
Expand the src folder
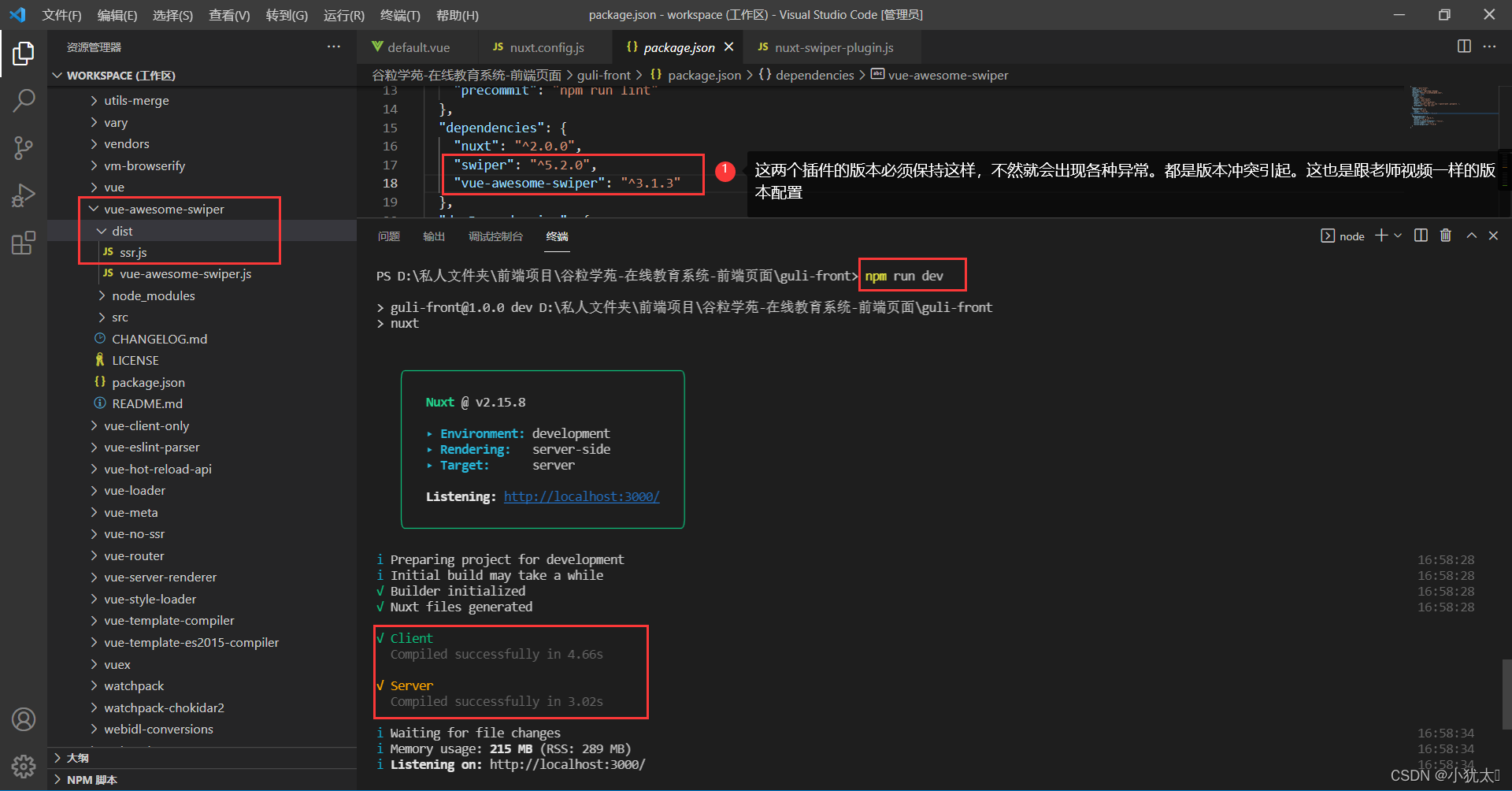point(202,318)
